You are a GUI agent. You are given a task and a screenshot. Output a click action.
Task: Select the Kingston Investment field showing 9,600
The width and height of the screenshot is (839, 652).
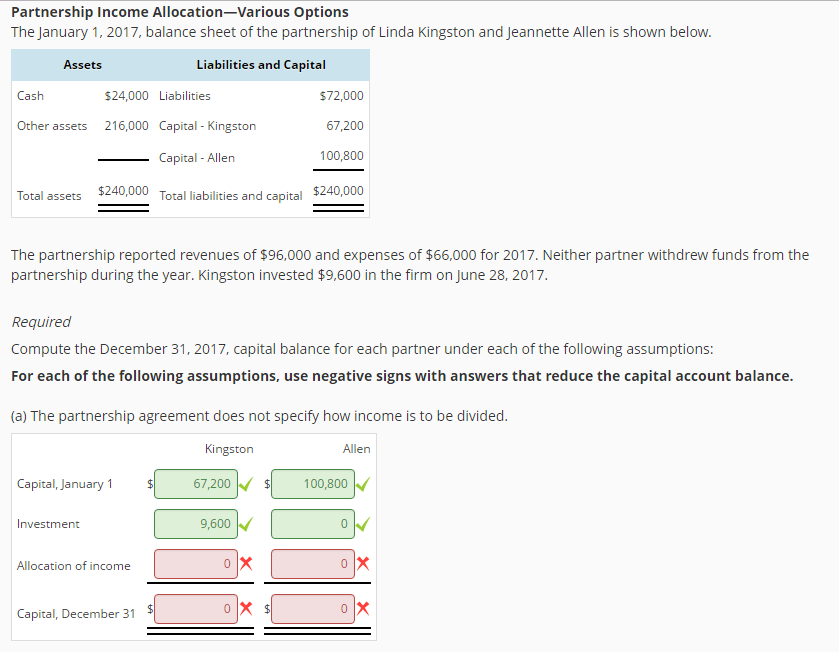[195, 523]
